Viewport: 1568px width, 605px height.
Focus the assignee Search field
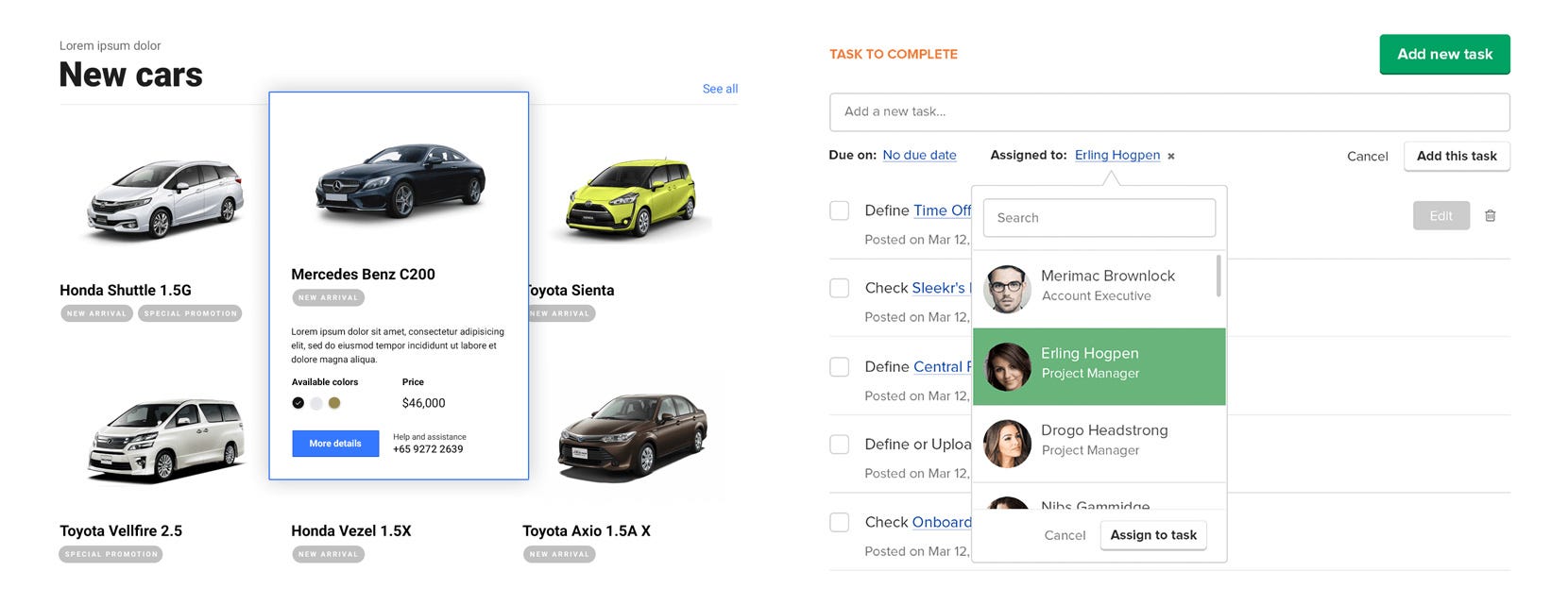click(1099, 218)
